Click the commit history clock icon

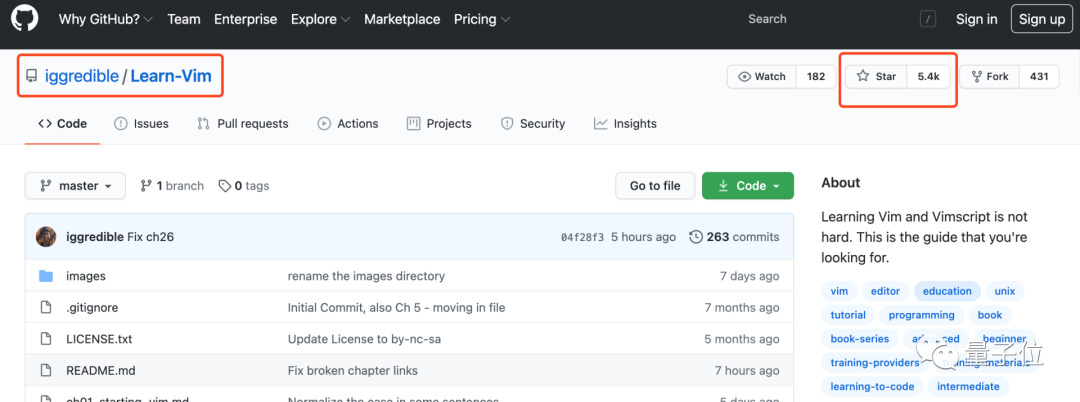[696, 237]
